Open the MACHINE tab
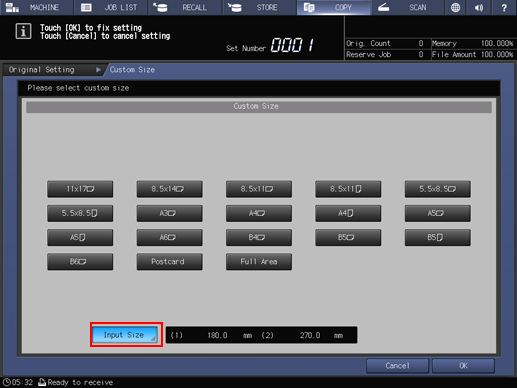Viewport: 517px width, 388px height. coord(37,7)
